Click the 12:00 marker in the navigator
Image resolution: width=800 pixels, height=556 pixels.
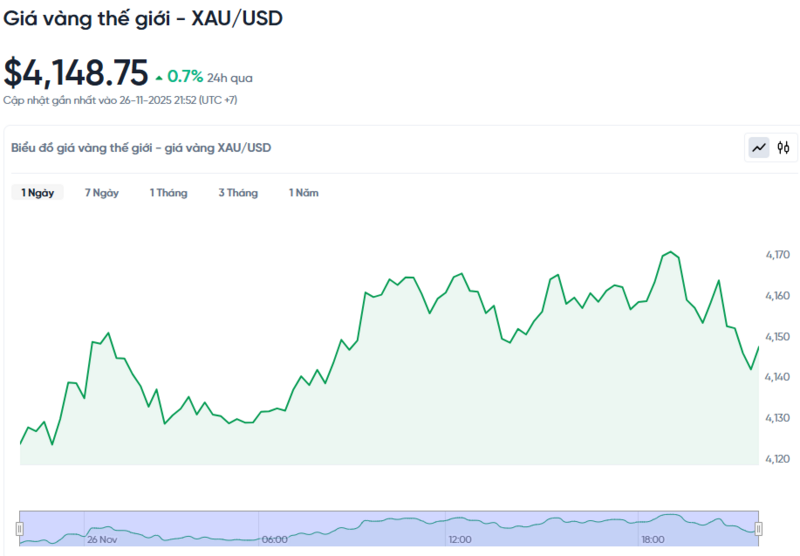(x=460, y=539)
